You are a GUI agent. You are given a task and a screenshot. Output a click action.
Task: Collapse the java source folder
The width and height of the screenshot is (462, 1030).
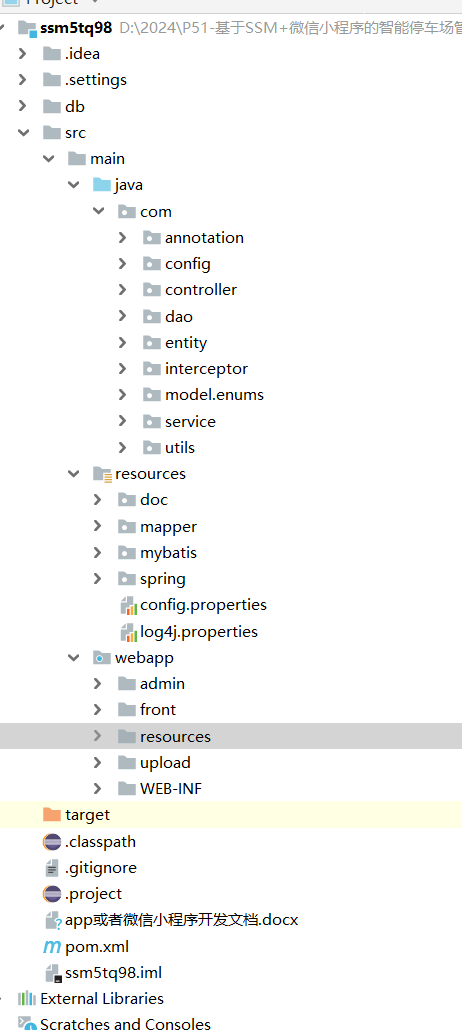73,185
